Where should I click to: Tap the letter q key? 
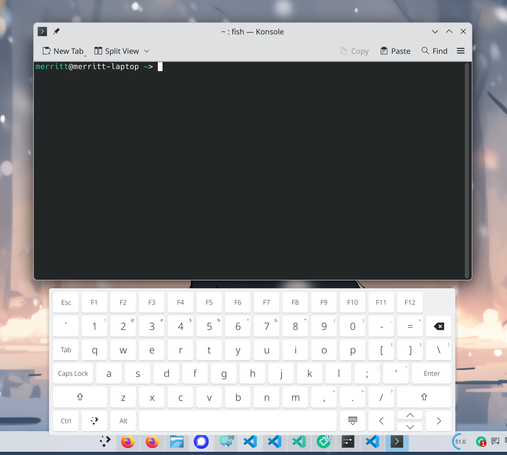tap(94, 350)
